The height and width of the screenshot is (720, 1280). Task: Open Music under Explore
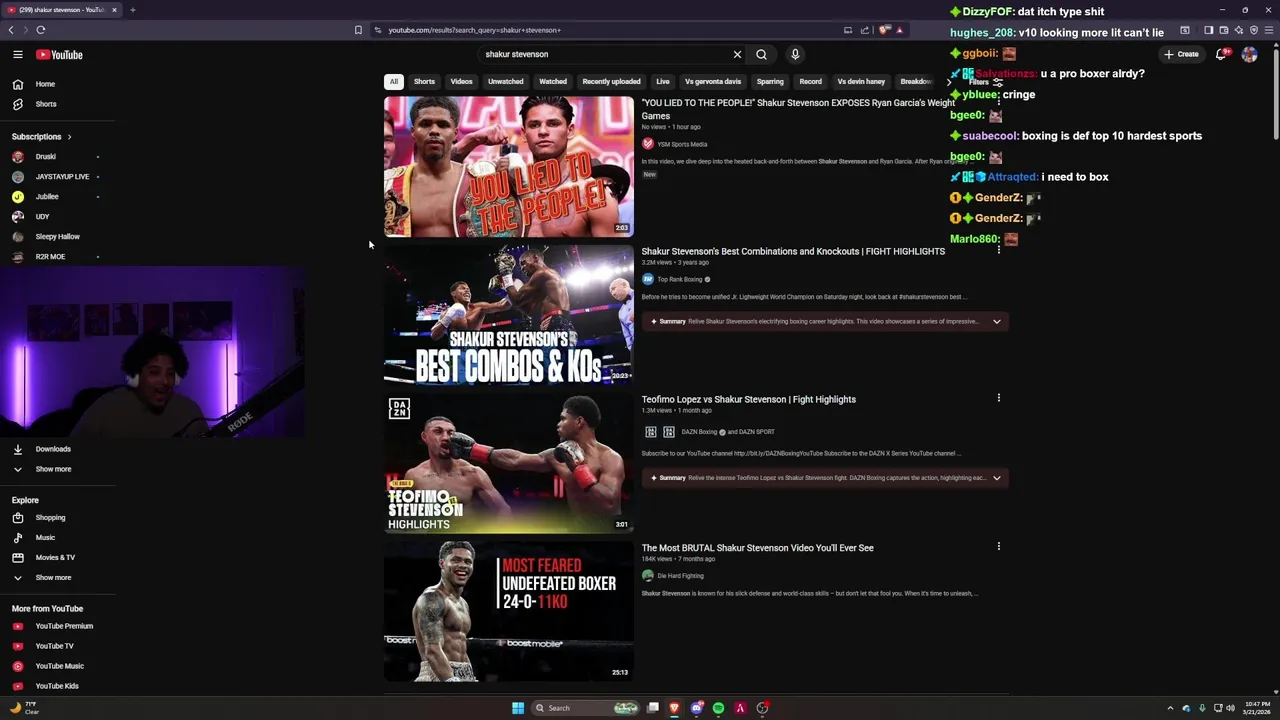pos(35,538)
